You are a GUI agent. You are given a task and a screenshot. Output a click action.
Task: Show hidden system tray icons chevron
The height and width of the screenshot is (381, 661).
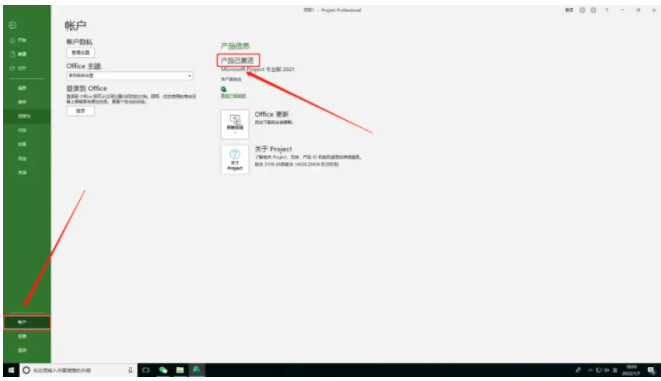pyautogui.click(x=590, y=370)
